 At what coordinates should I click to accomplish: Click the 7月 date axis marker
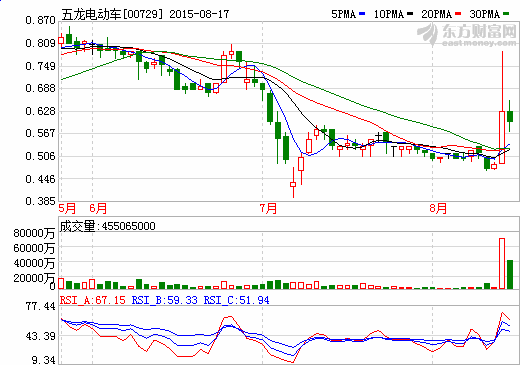[268, 209]
